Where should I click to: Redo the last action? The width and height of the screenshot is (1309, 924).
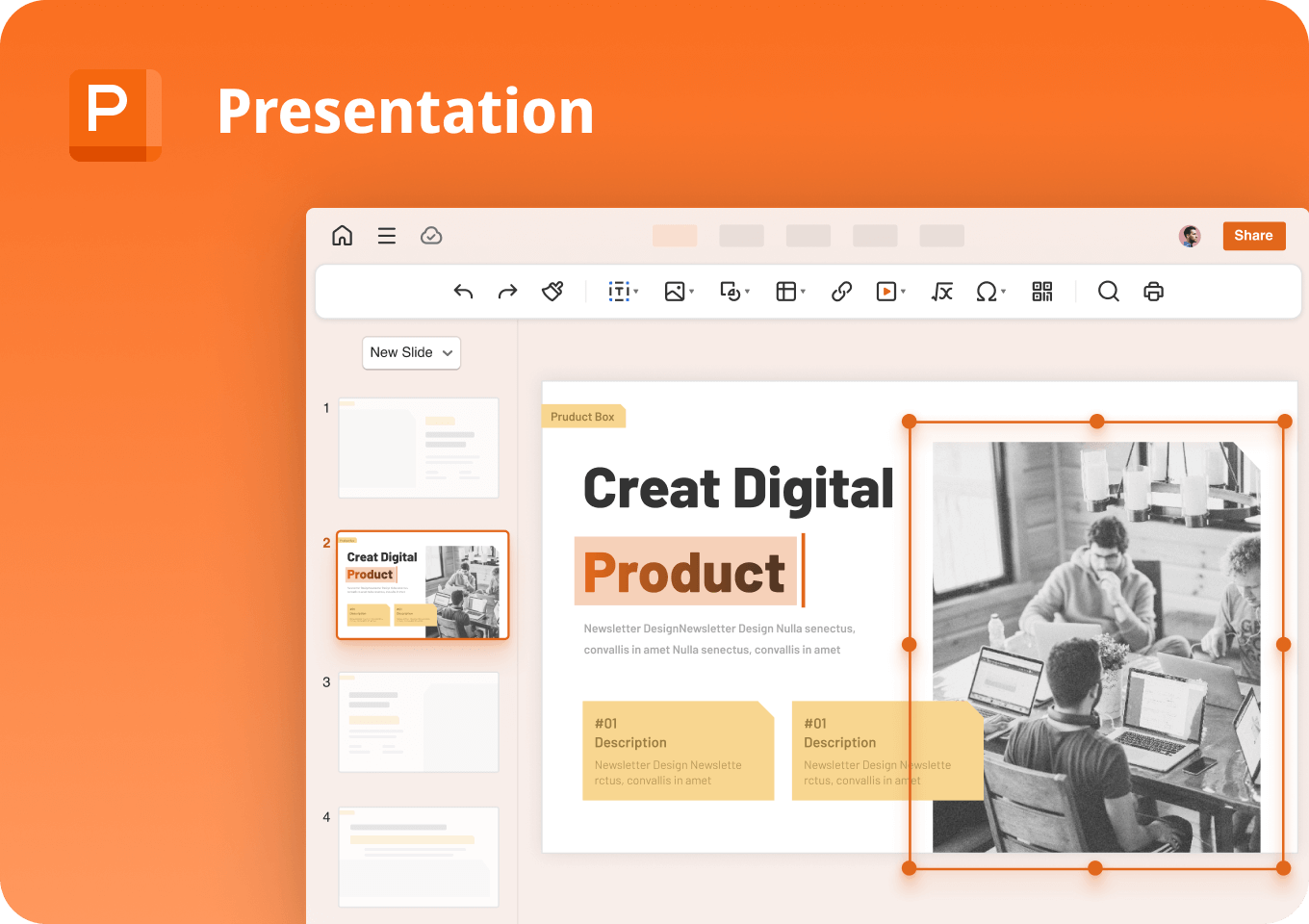click(507, 291)
